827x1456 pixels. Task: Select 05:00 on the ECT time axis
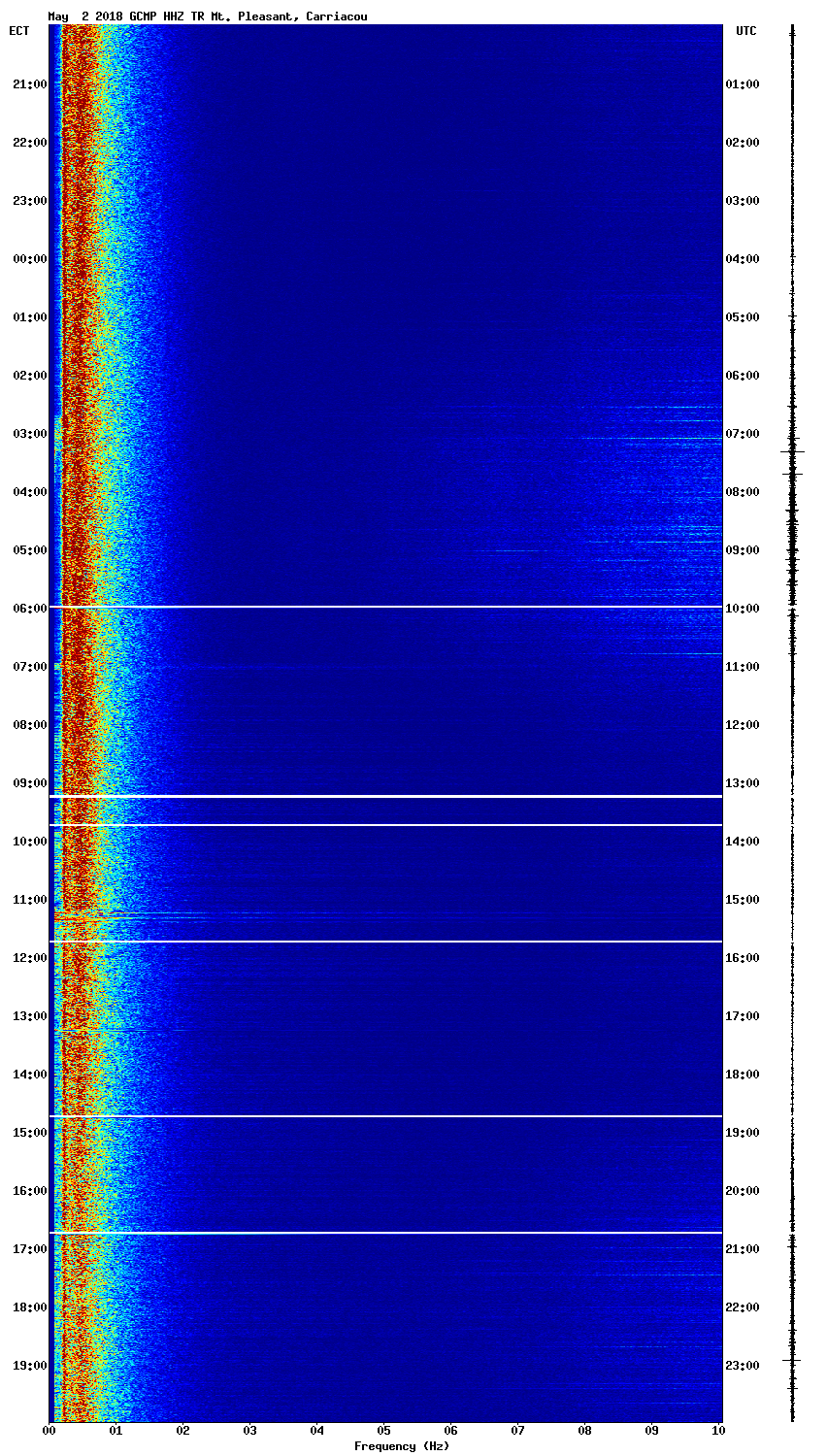tap(29, 550)
